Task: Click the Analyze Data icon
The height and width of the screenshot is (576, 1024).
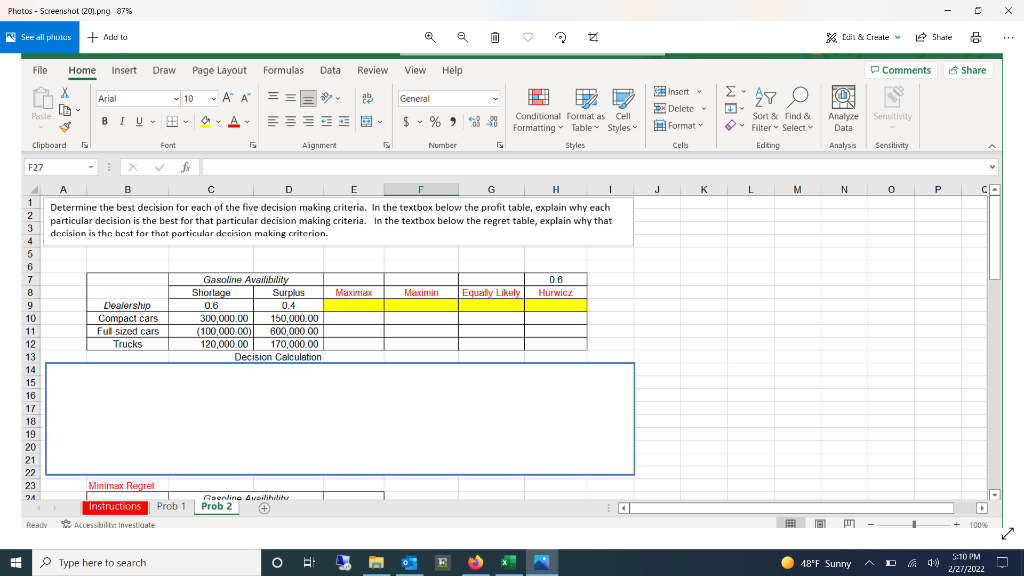Action: pos(843,108)
